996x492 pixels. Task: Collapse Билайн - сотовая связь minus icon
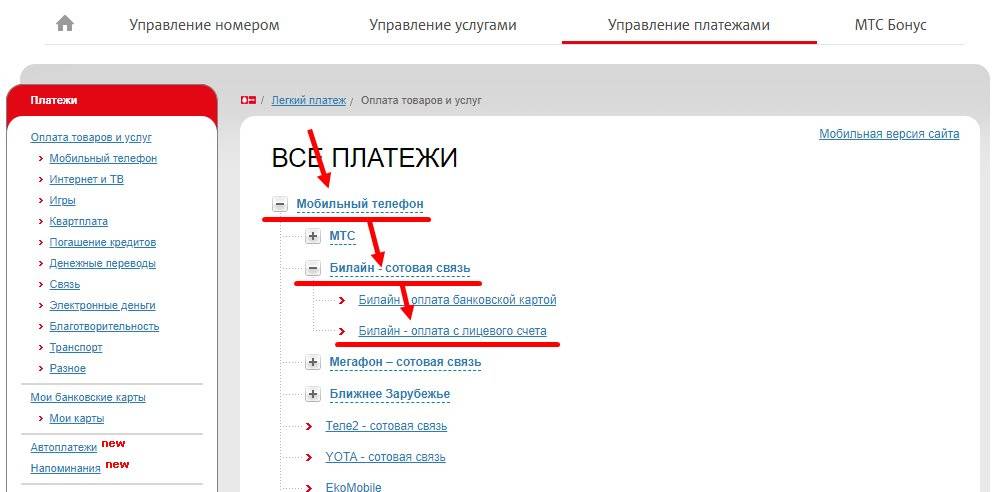pyautogui.click(x=313, y=268)
